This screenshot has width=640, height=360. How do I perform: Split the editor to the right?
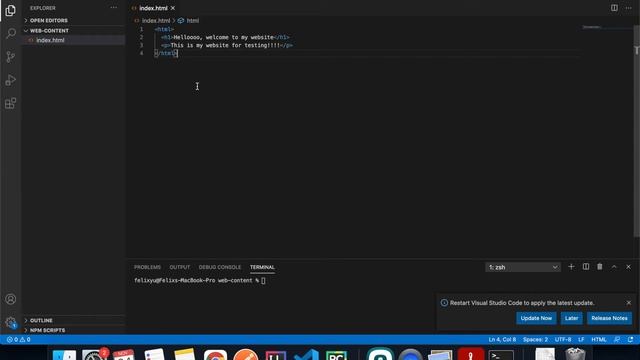click(x=614, y=8)
